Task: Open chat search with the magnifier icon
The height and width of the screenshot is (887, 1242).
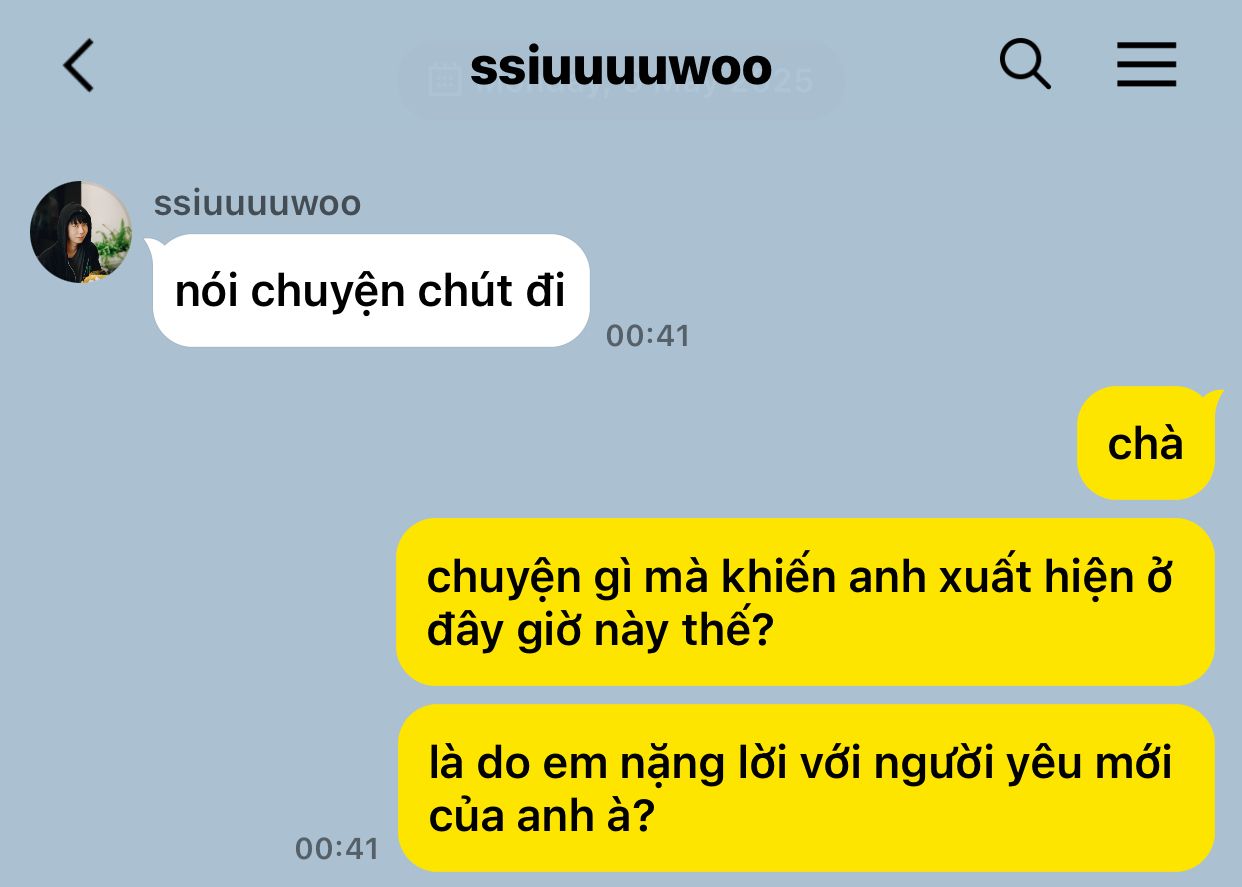Action: 1025,65
